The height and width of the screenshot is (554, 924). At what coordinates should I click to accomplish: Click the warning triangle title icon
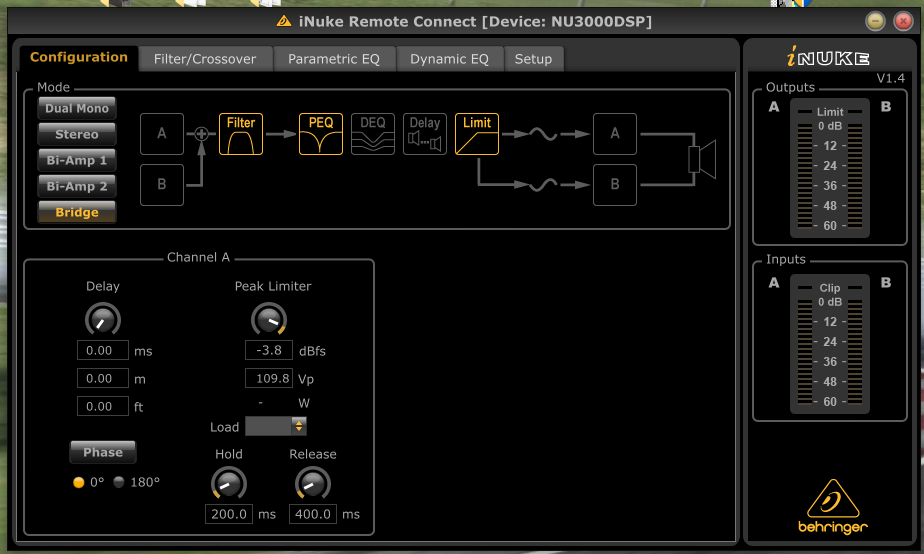pos(284,22)
